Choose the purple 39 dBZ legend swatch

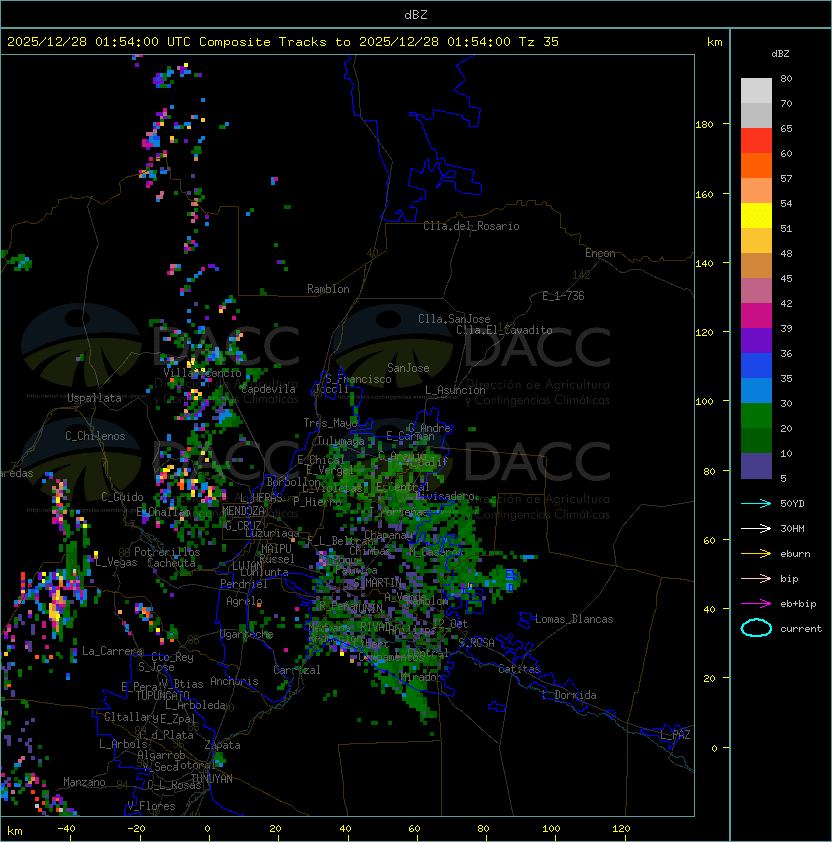coord(756,340)
